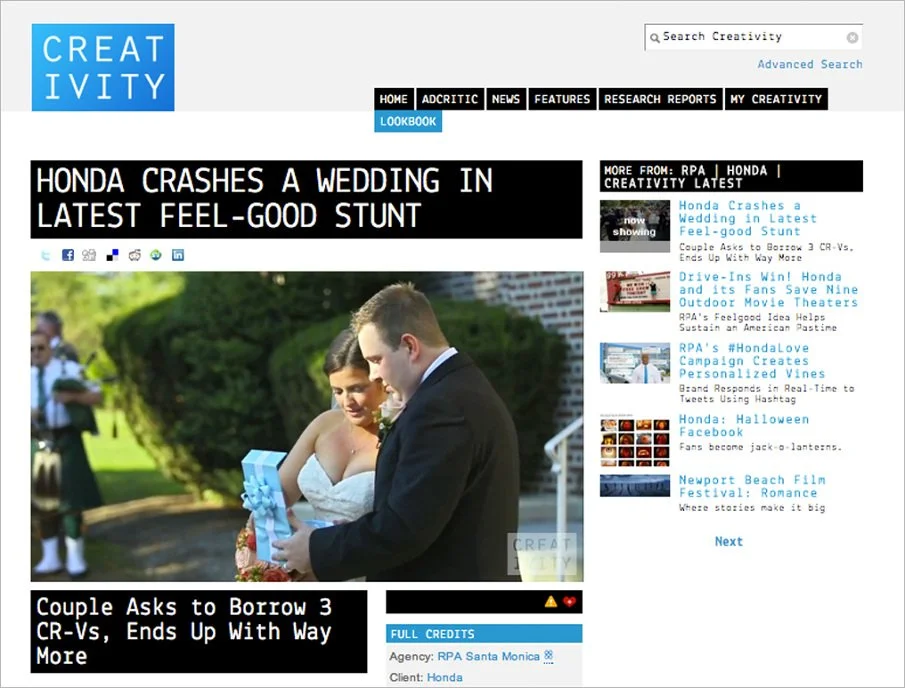Screen dimensions: 905x688
Task: Click Creativity Latest in More From header
Action: 673,184
